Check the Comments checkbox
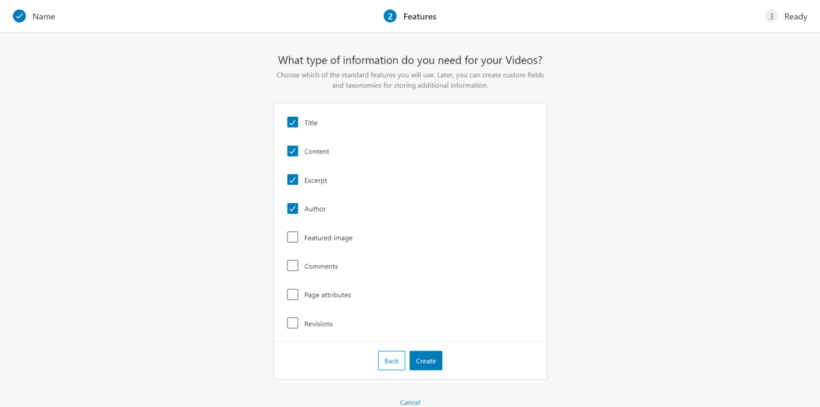 tap(293, 266)
